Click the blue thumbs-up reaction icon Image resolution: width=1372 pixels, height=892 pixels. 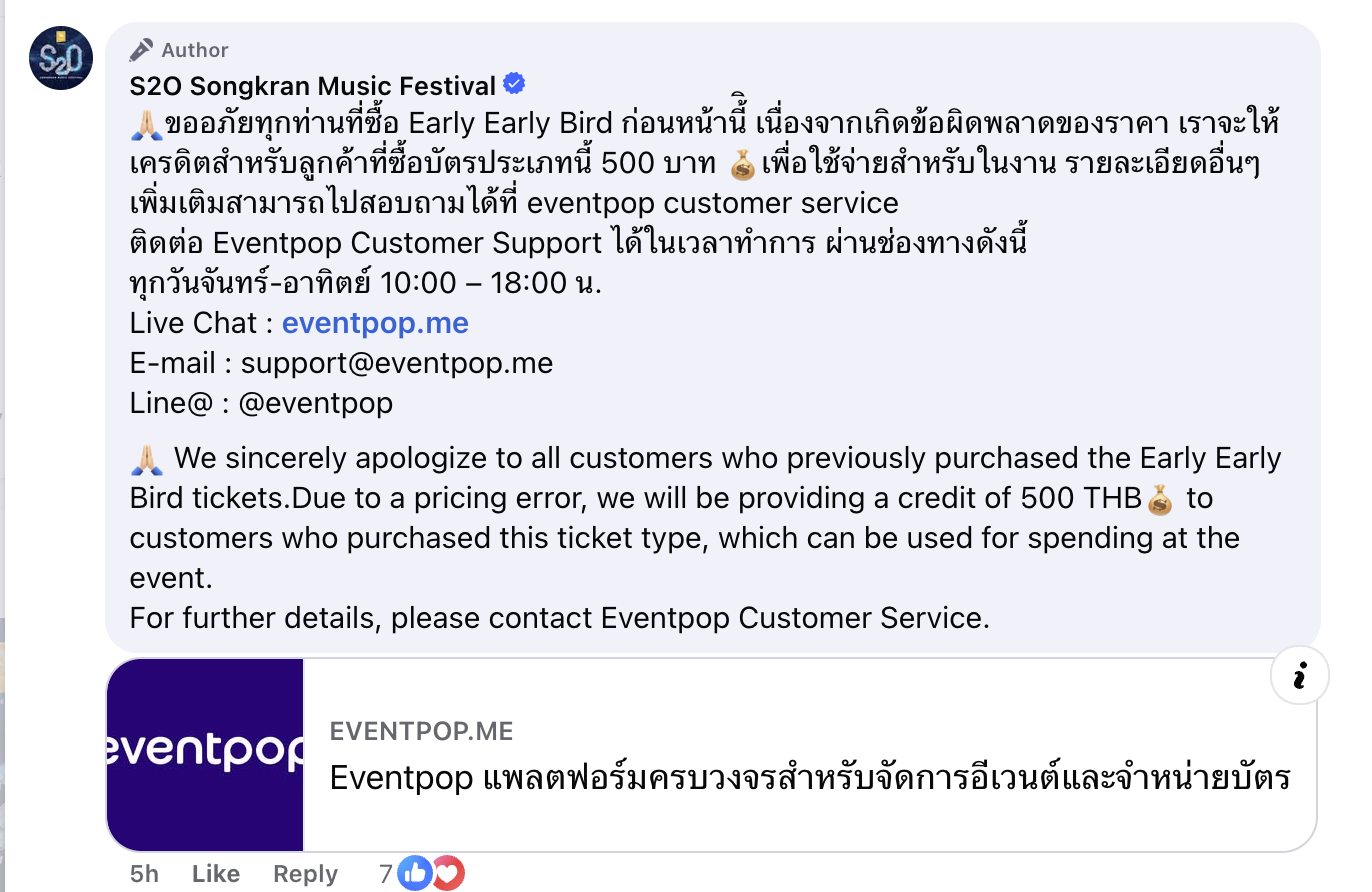click(x=414, y=873)
